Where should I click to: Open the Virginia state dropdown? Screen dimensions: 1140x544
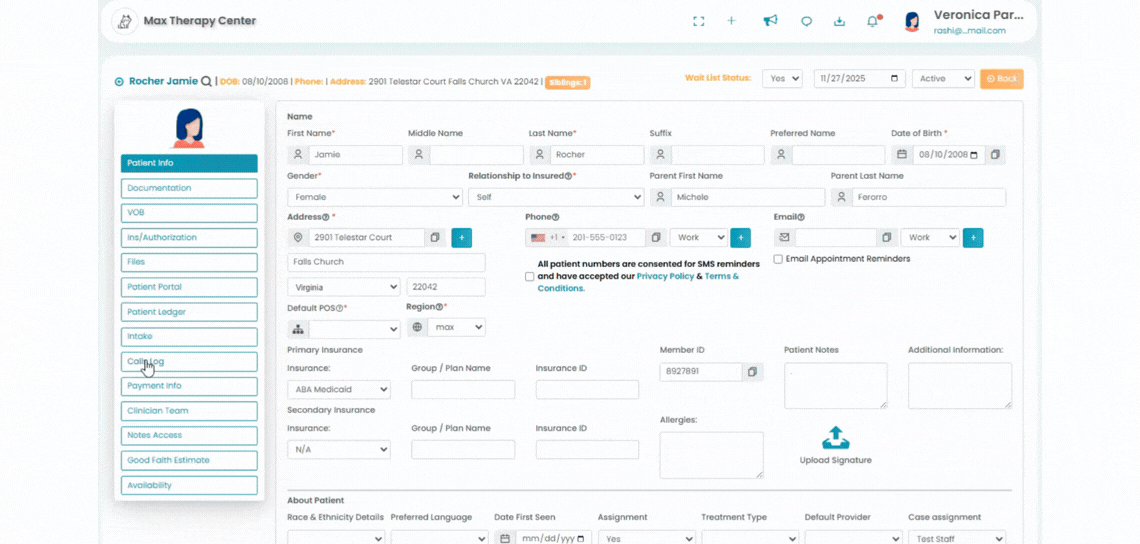(344, 287)
